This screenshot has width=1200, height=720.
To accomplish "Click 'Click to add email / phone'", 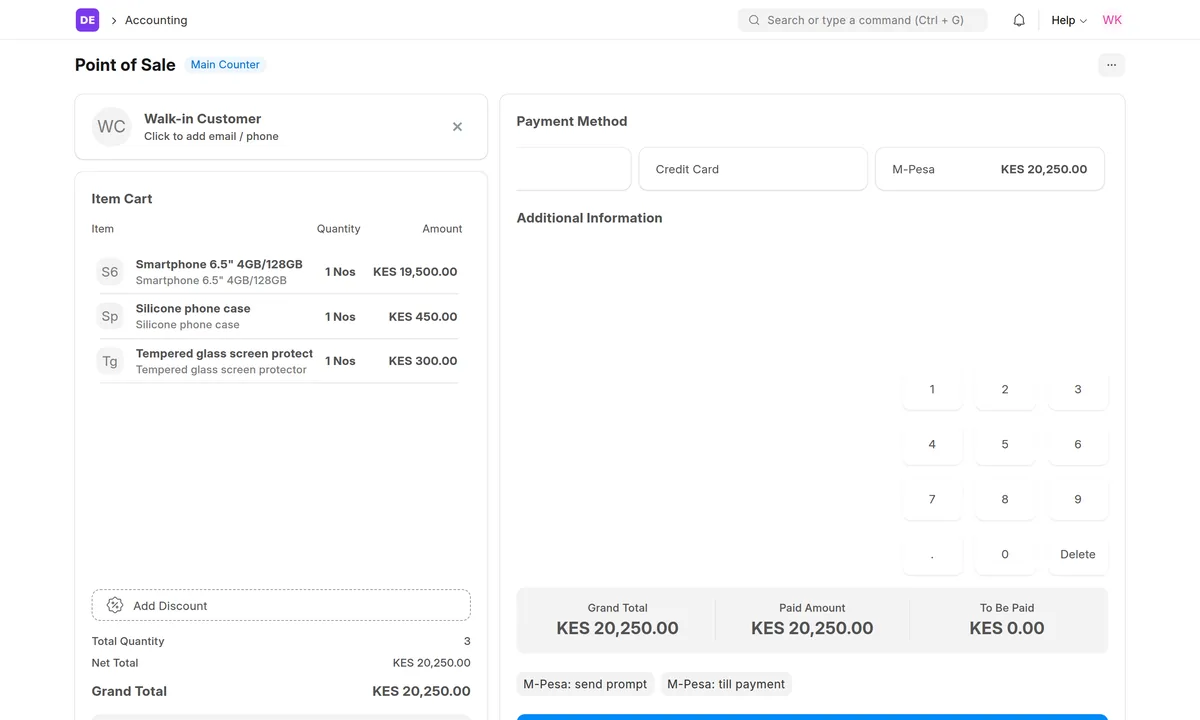I will [211, 136].
